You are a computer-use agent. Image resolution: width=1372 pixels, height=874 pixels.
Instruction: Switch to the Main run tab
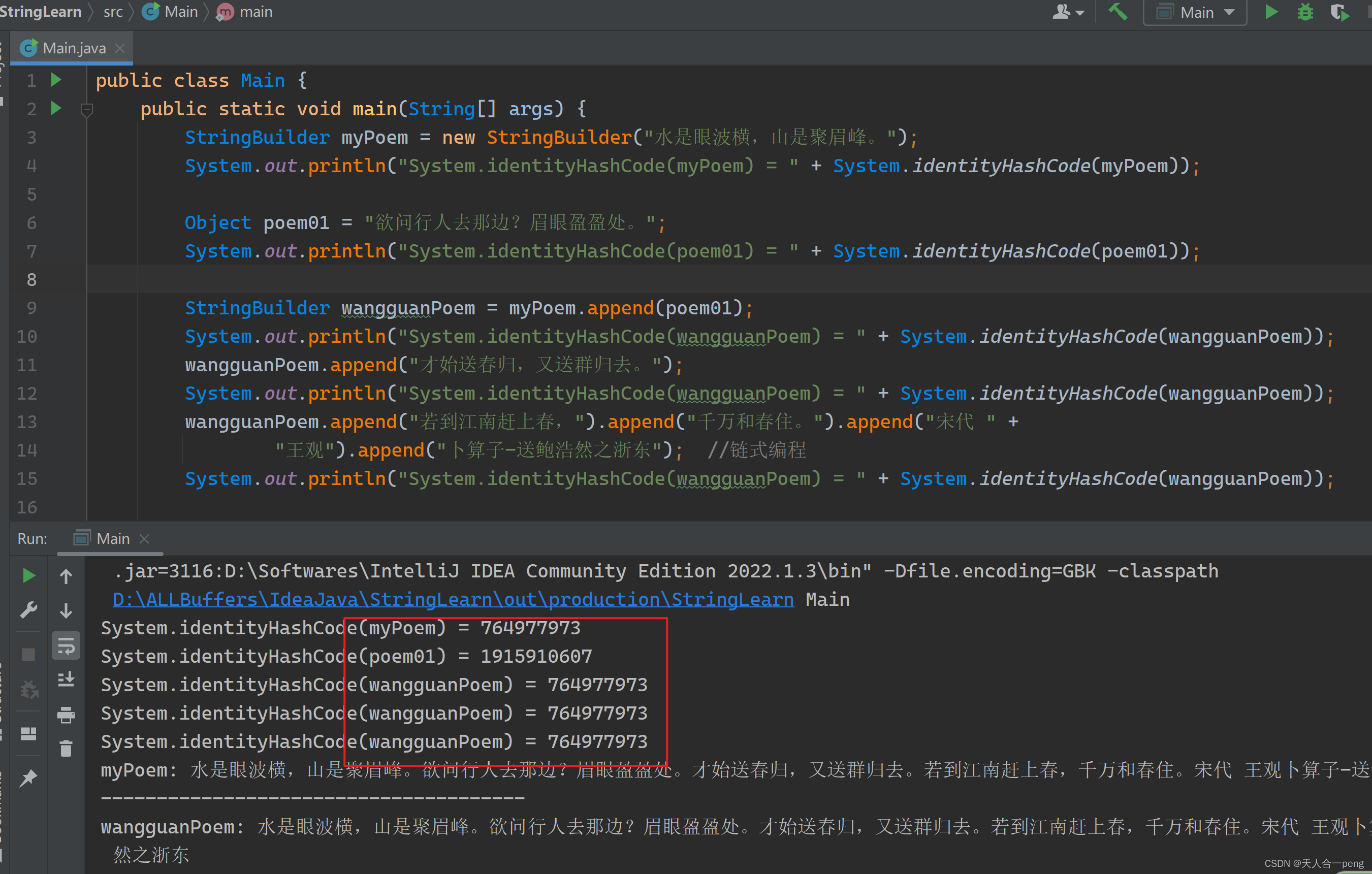[111, 538]
